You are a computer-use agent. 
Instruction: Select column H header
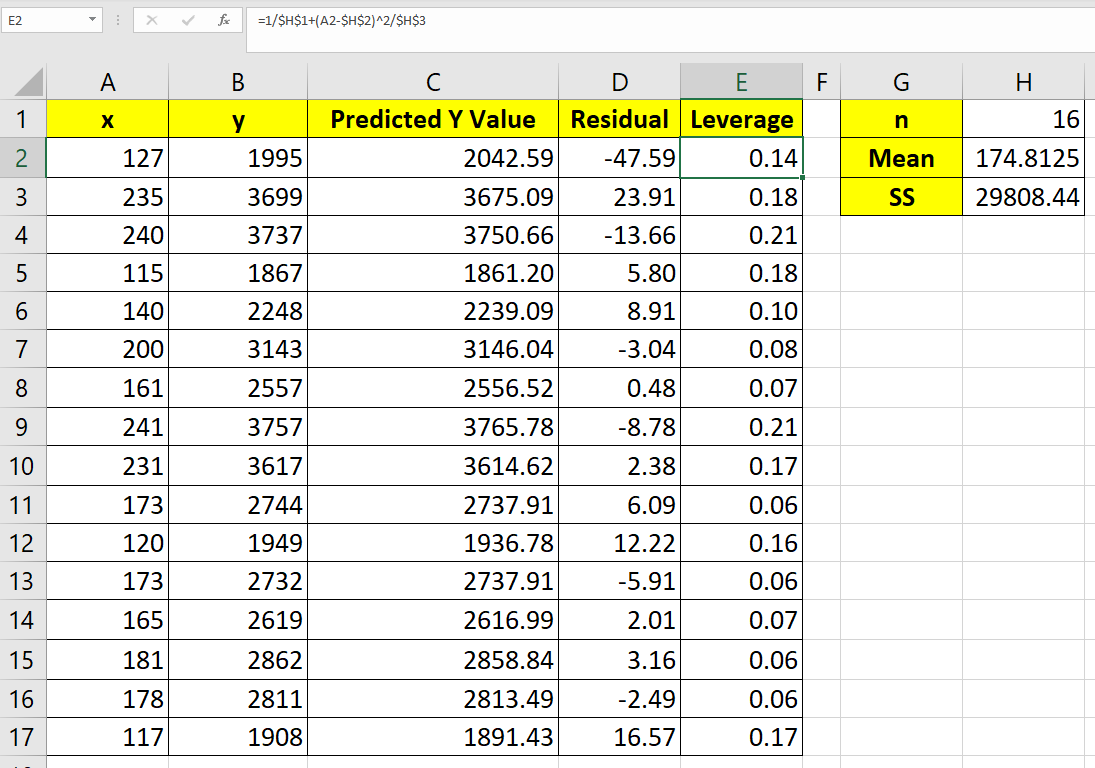(1023, 82)
